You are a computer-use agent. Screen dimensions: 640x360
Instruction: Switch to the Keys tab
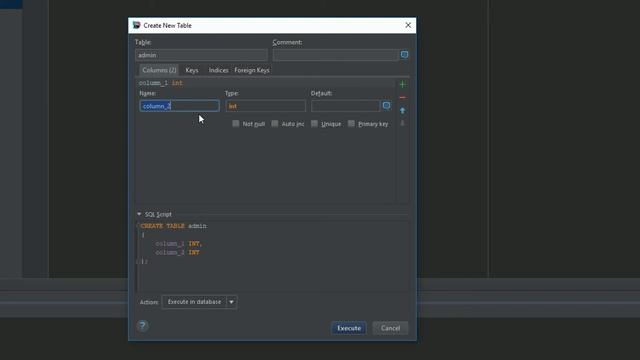(192, 70)
